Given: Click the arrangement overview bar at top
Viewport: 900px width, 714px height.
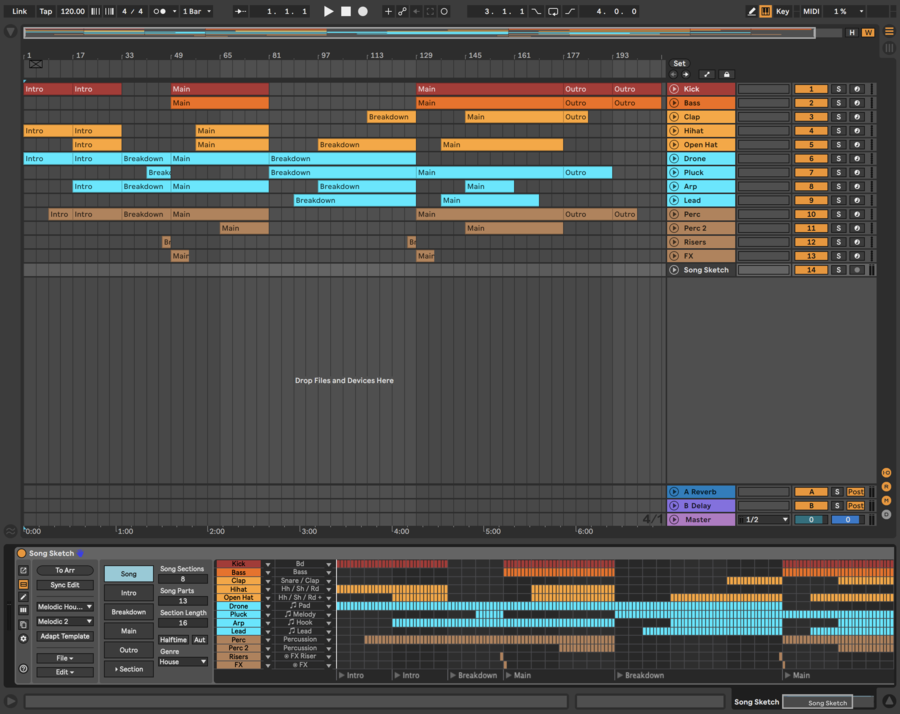Looking at the screenshot, I should (x=419, y=33).
